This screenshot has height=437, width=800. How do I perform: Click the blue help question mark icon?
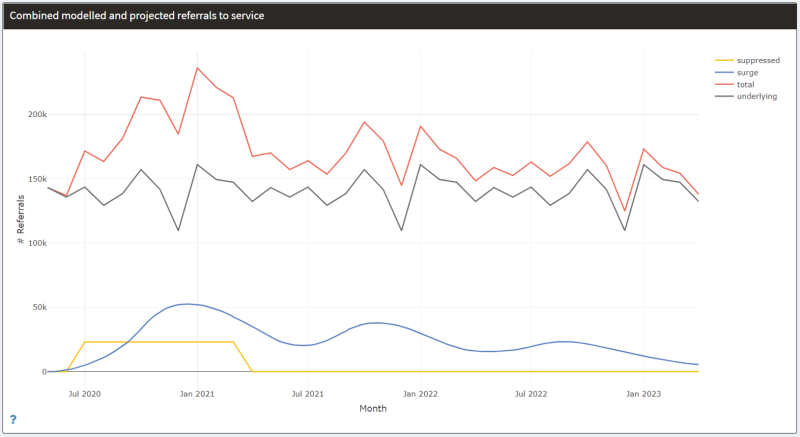[x=13, y=419]
